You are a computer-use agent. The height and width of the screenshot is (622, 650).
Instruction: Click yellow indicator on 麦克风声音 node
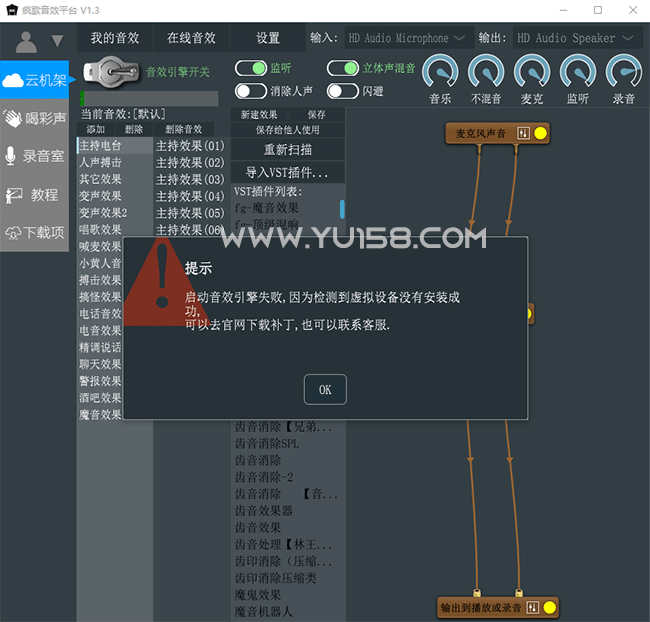(x=540, y=133)
